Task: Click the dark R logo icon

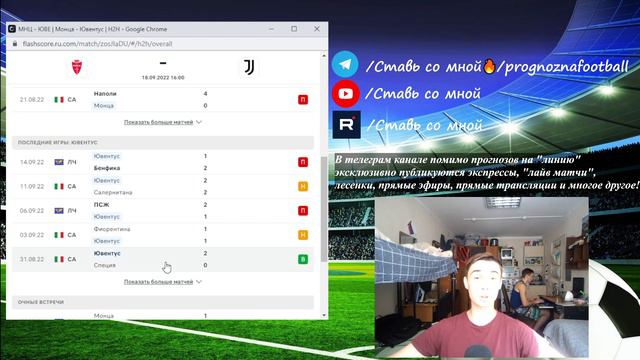Action: [x=347, y=124]
